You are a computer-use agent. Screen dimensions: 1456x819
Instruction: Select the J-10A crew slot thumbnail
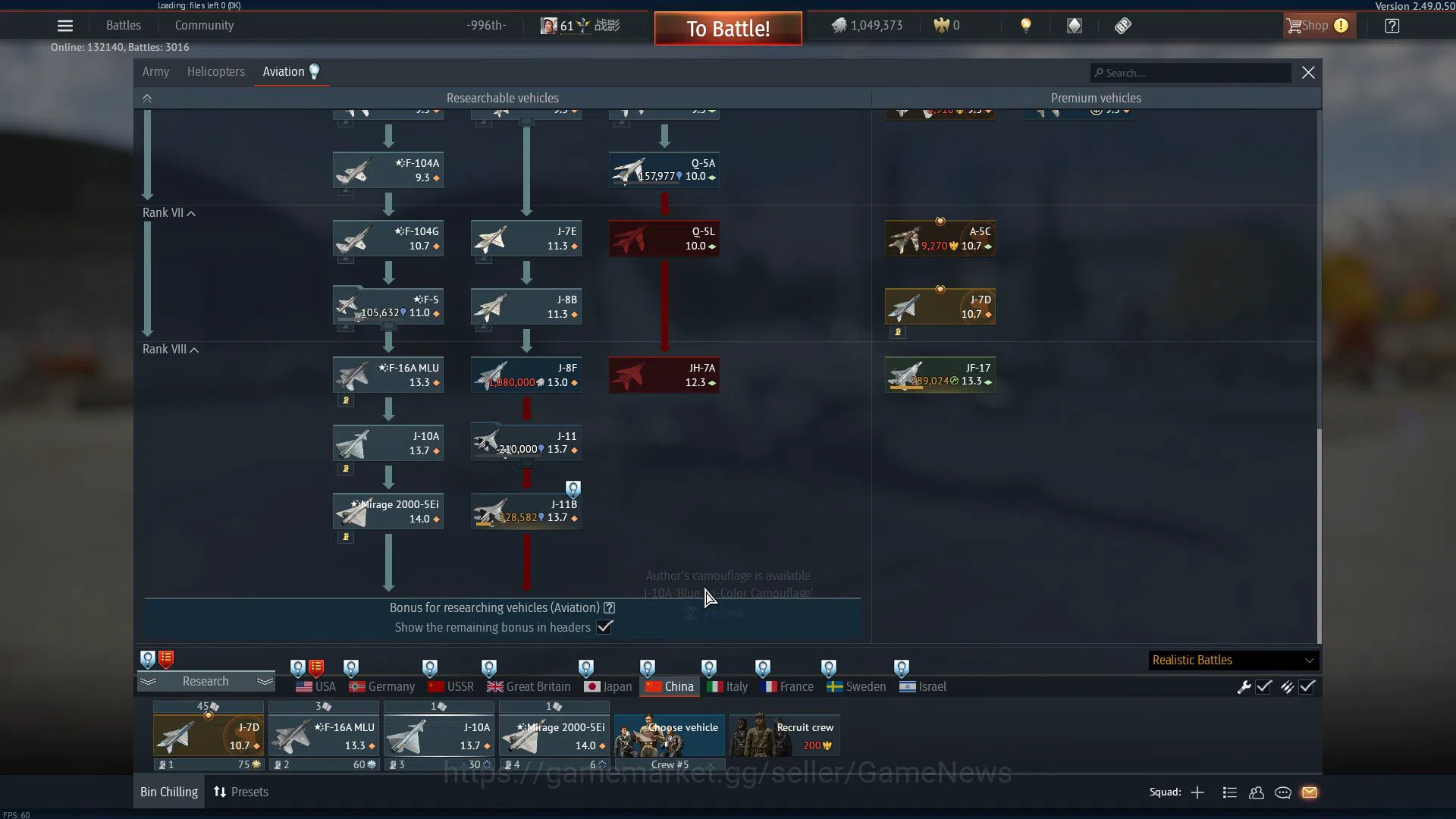tap(439, 736)
